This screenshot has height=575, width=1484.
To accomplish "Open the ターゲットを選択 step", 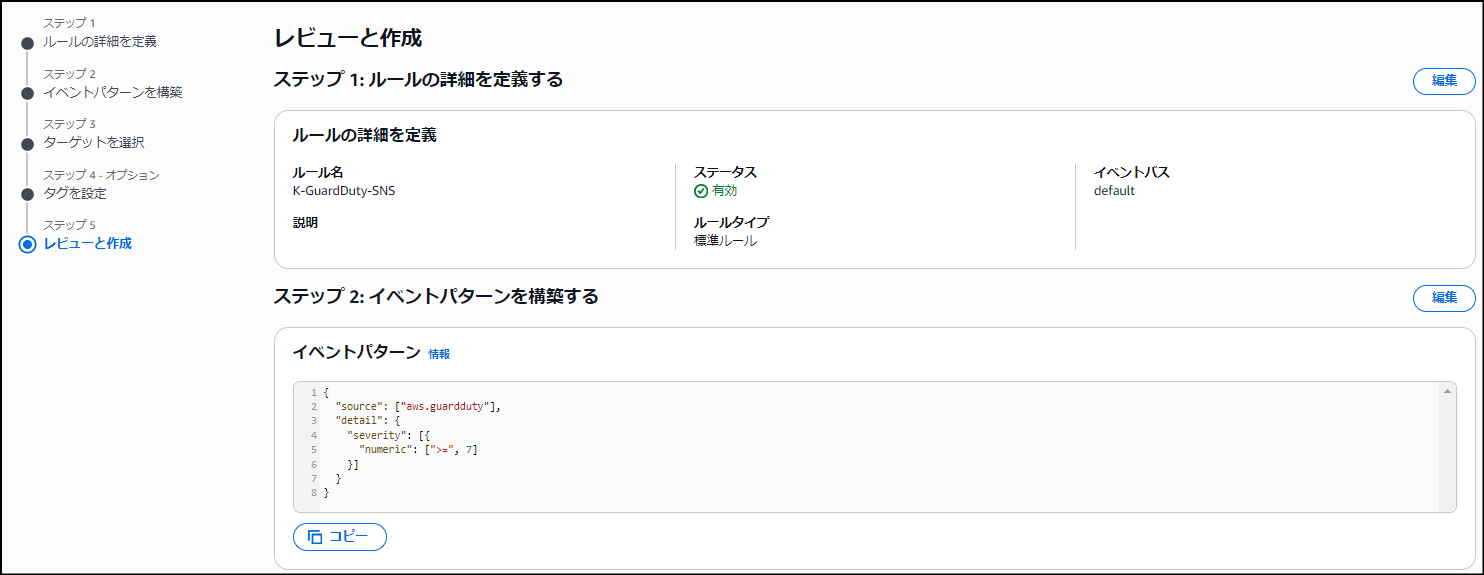I will click(x=94, y=142).
